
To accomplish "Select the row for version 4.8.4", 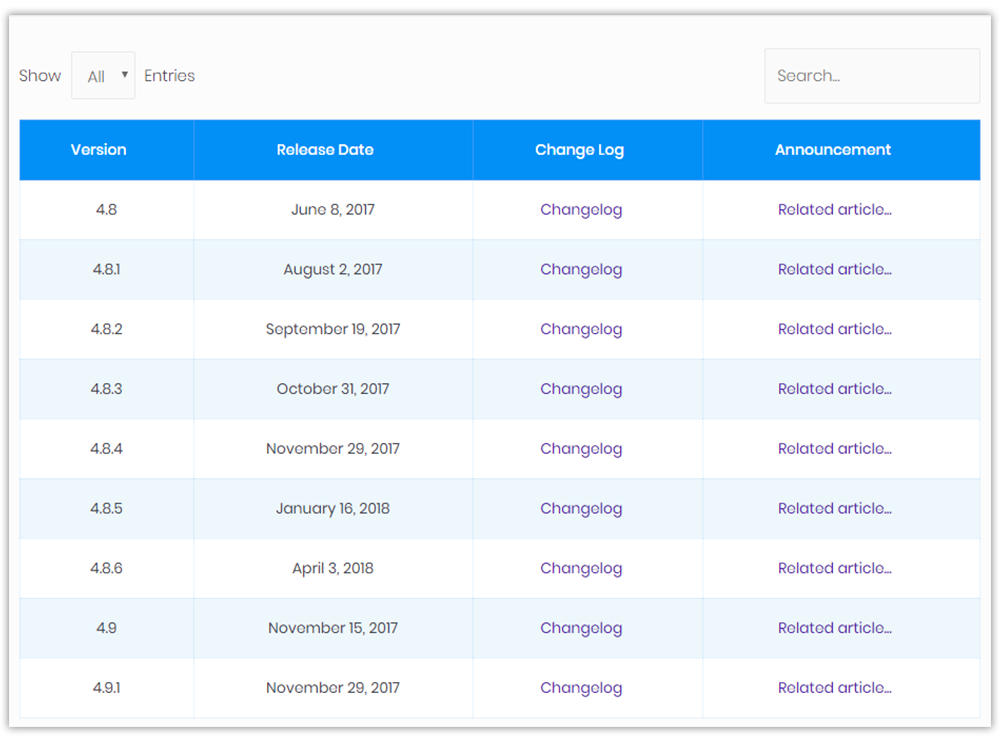I will coord(105,449).
